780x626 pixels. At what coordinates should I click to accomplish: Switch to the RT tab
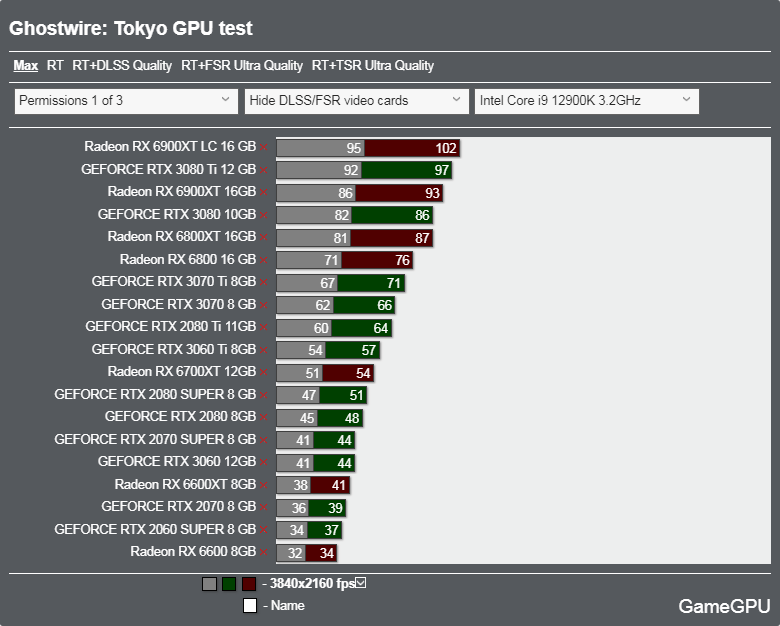(55, 66)
